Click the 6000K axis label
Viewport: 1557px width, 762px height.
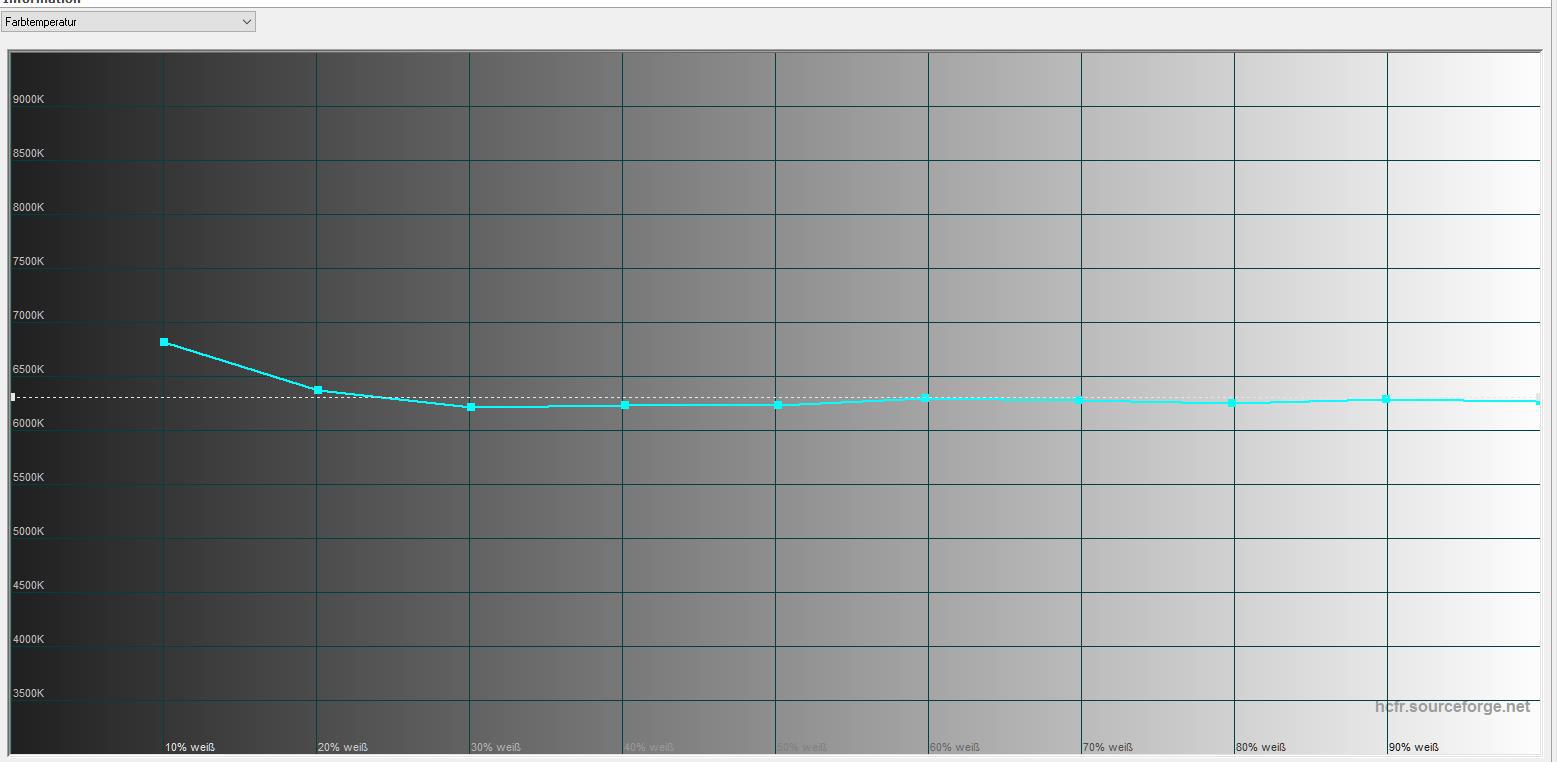pos(28,424)
